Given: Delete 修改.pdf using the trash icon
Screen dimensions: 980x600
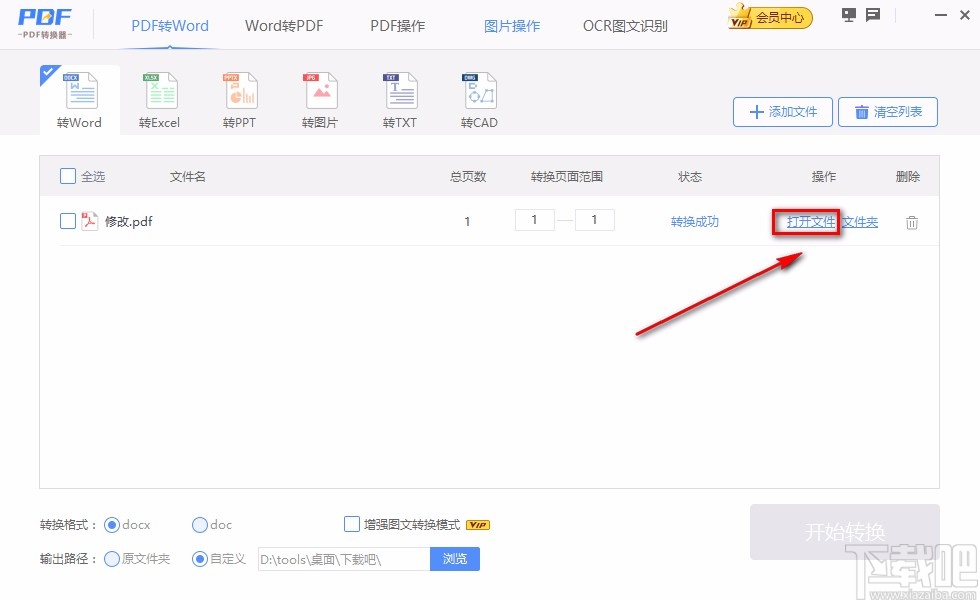Looking at the screenshot, I should [x=911, y=222].
